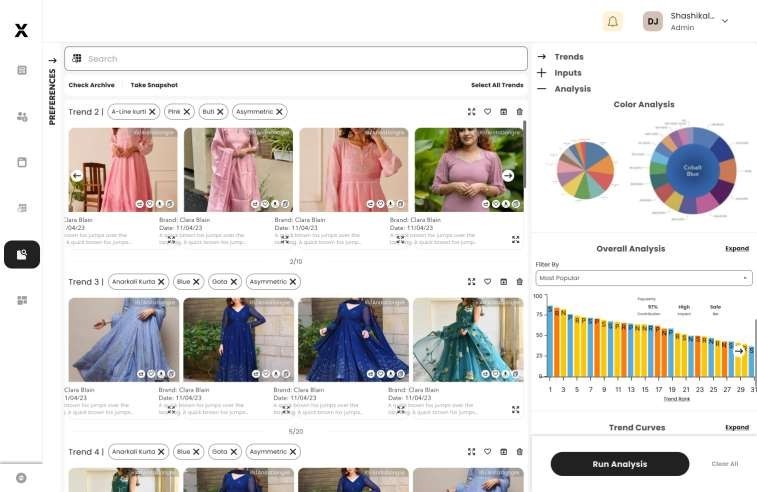
Task: Expand Trend 2 to fullscreen
Action: coord(472,112)
